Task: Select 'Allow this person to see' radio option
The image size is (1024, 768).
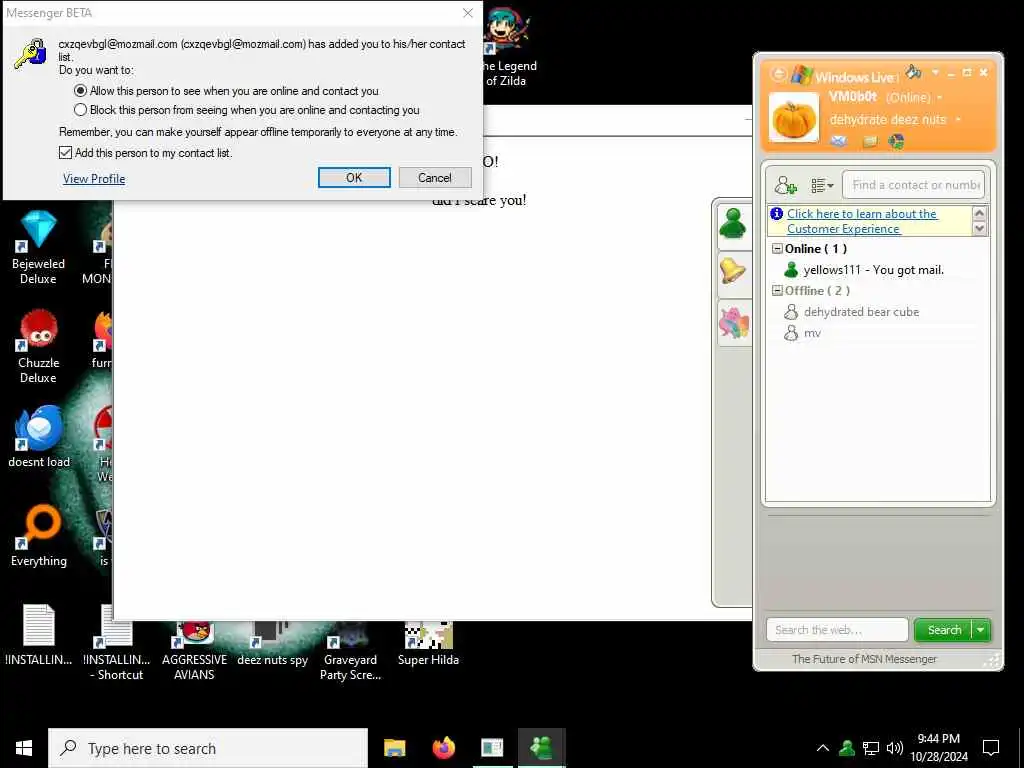Action: (80, 91)
